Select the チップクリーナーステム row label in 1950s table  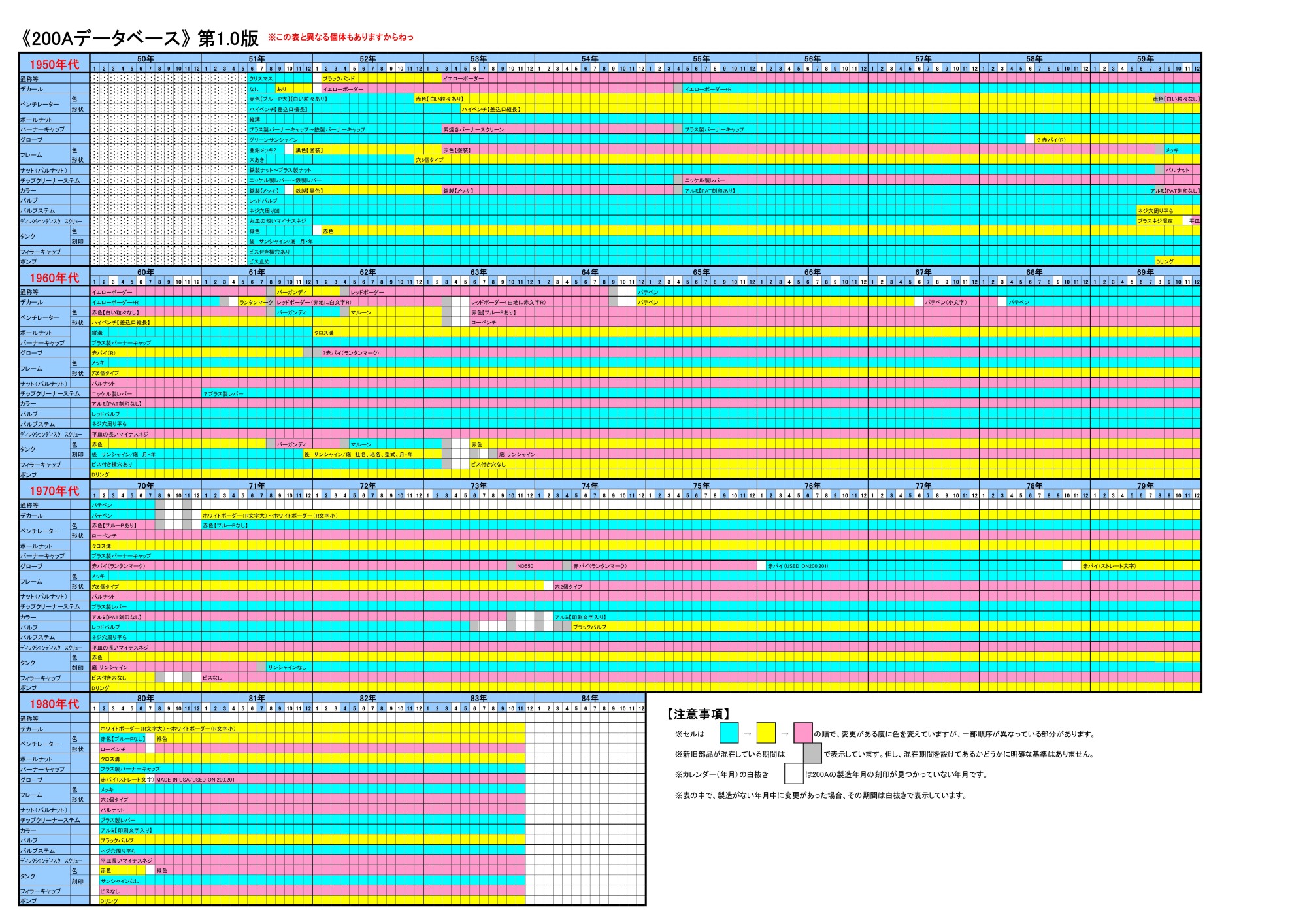point(50,180)
